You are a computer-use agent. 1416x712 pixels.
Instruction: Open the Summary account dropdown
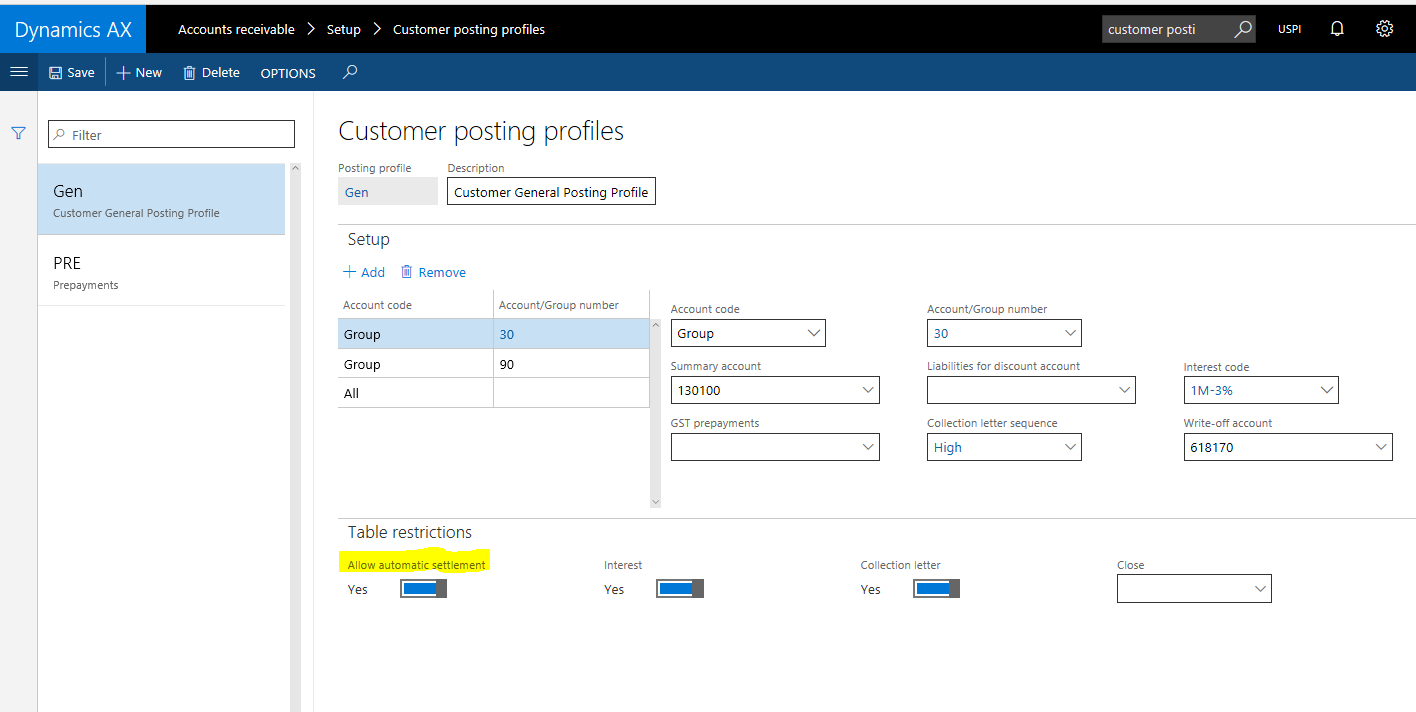click(x=869, y=389)
